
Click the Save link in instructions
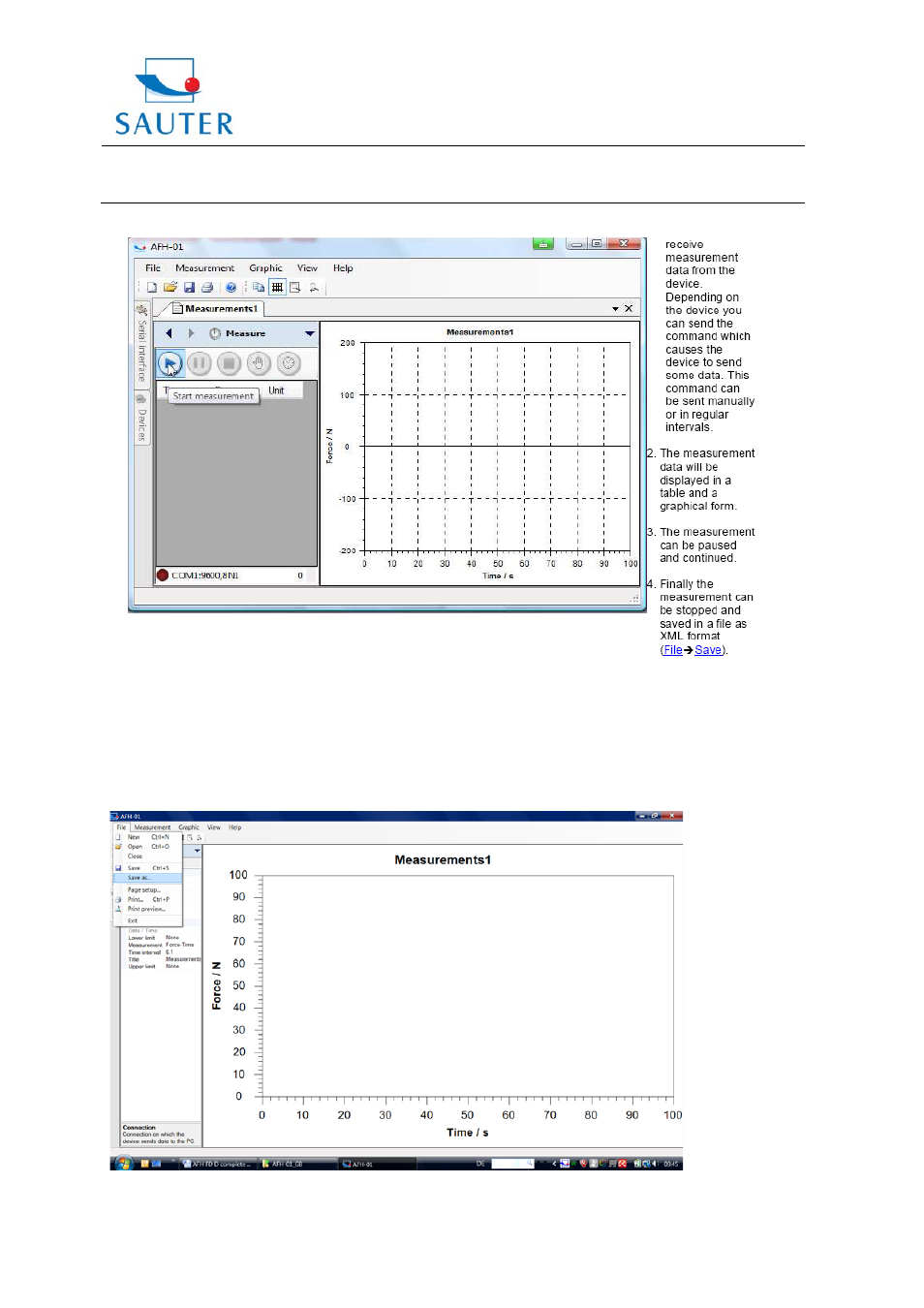pos(708,650)
